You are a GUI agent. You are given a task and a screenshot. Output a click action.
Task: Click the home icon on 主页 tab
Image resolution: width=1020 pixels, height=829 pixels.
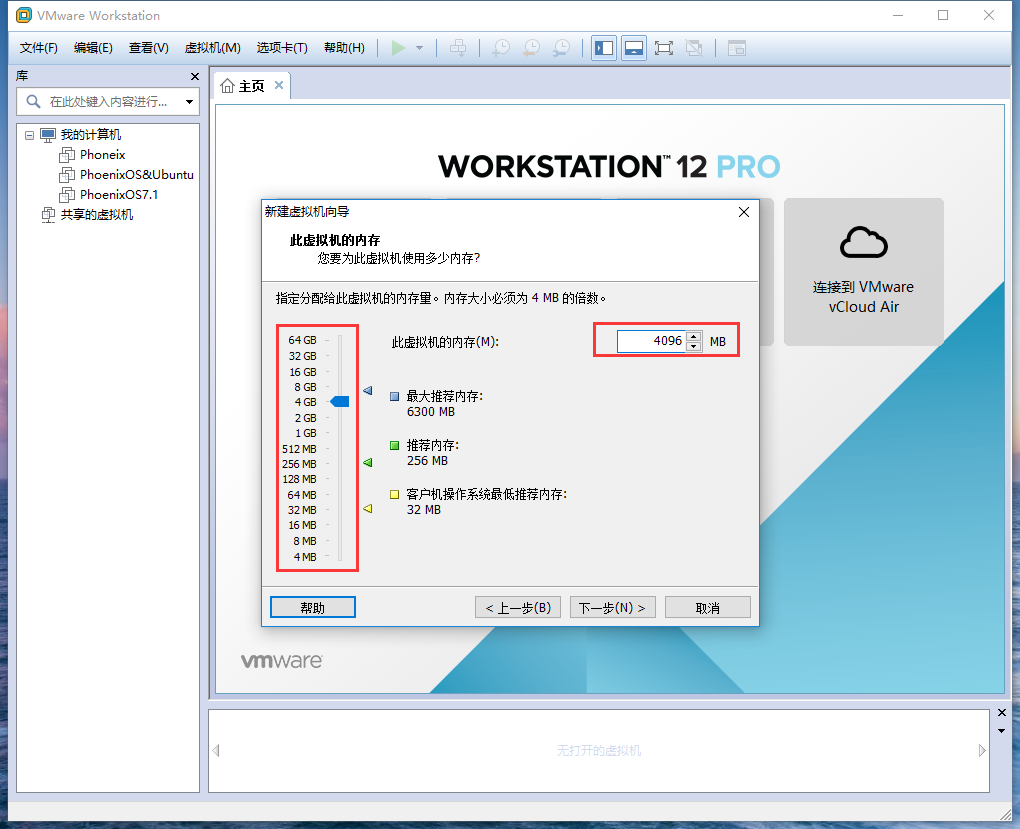pos(227,86)
